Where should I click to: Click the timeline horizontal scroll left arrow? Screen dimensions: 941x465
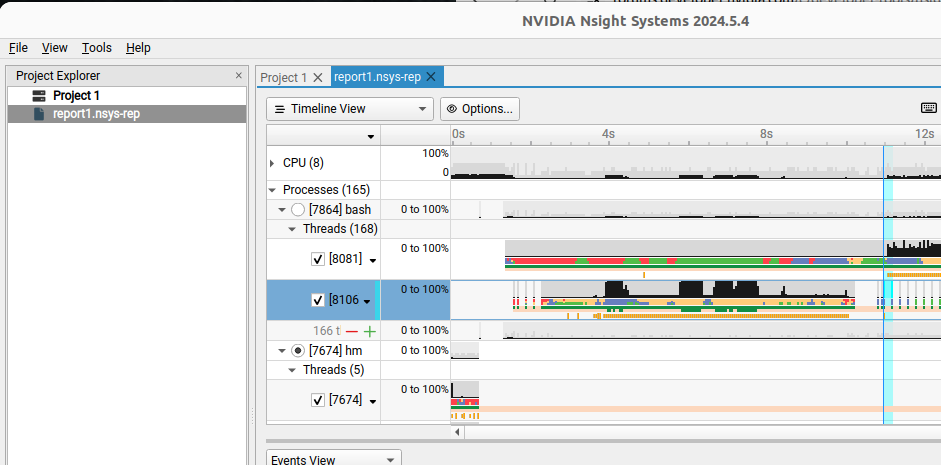[458, 431]
